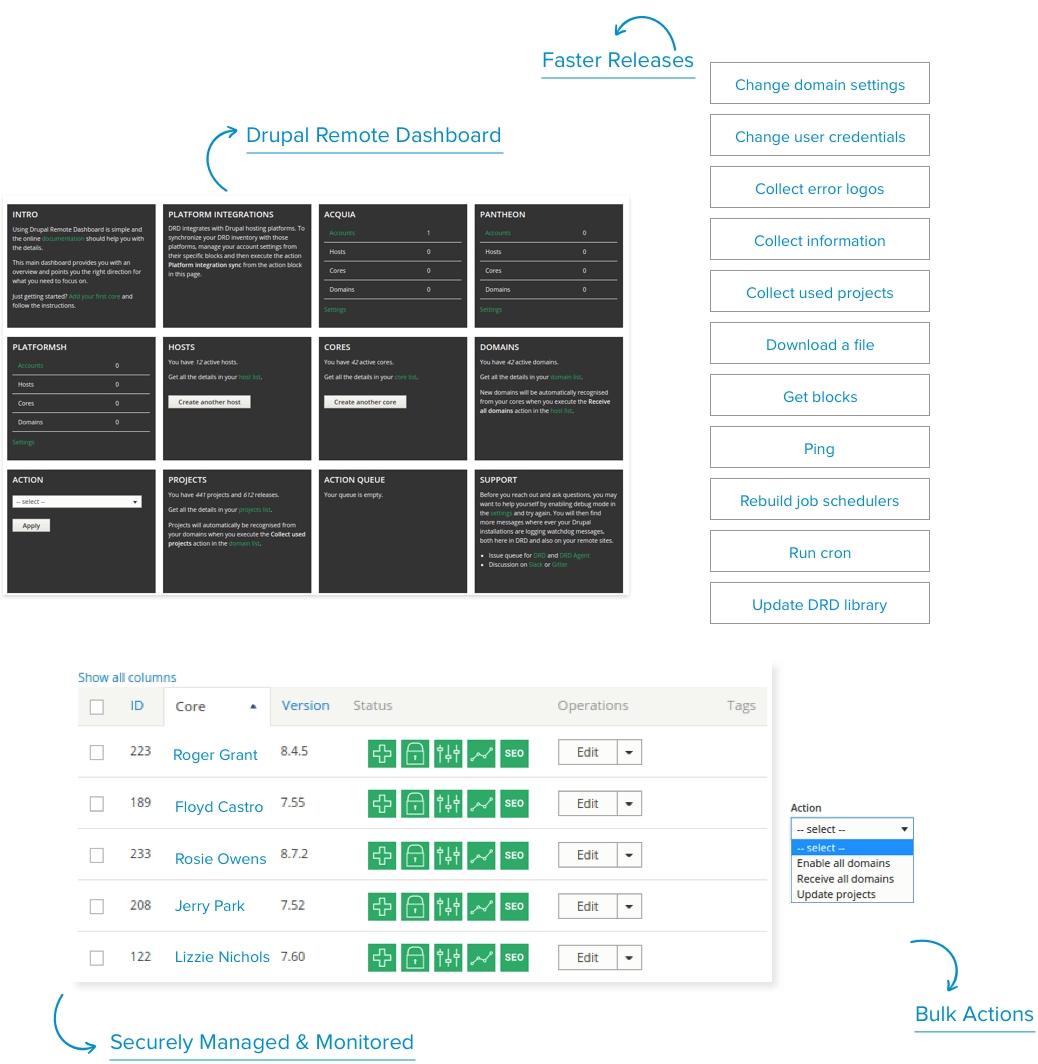
Task: Open the bulk Action select box beside the table
Action: [852, 829]
